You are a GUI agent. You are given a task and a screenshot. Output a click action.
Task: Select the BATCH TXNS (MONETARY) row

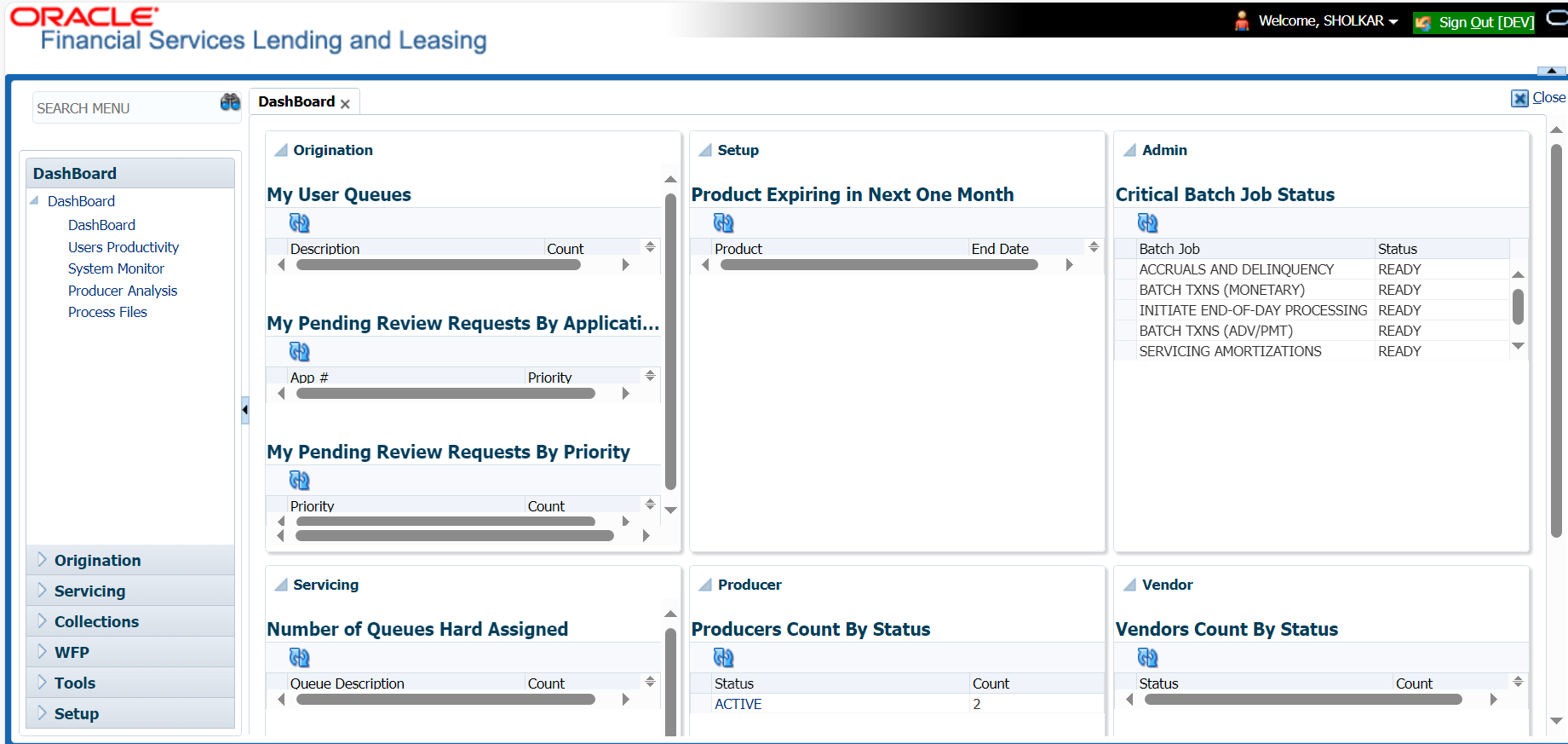click(x=1312, y=290)
